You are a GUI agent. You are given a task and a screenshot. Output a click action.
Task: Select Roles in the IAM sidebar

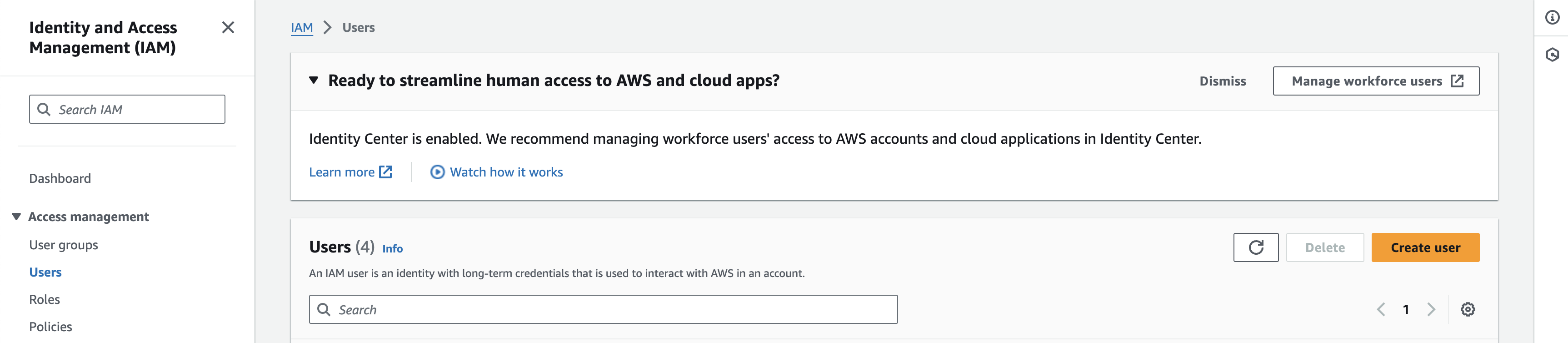(x=44, y=299)
